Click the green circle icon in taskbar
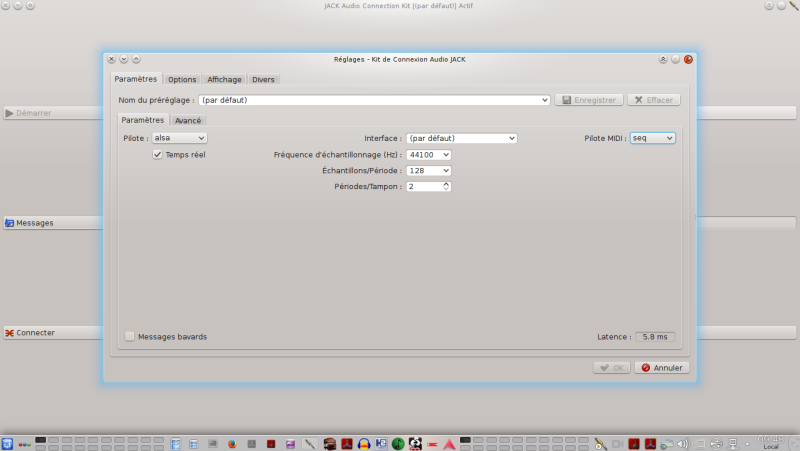 398,444
